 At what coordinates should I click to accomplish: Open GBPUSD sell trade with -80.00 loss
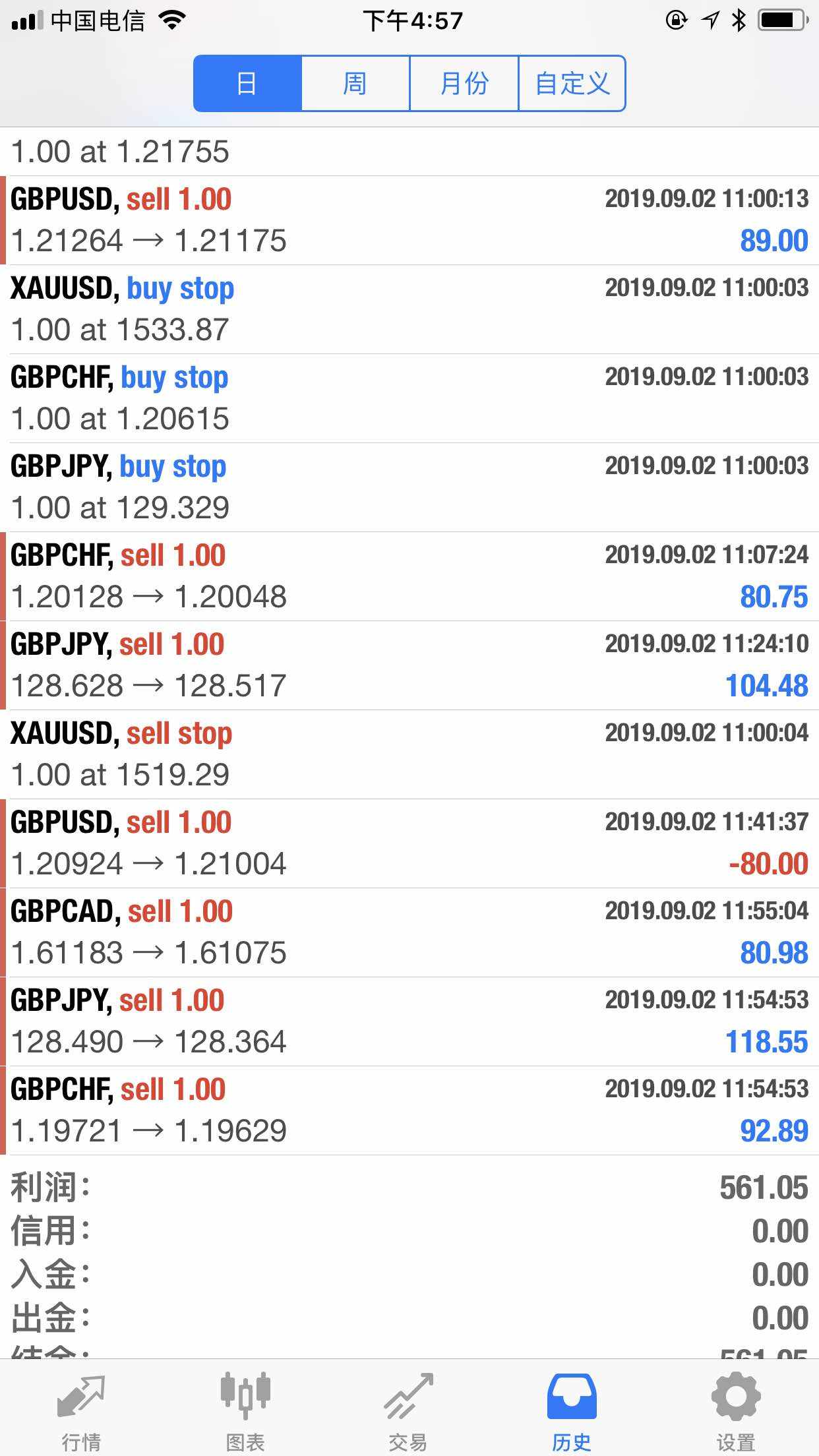point(409,843)
